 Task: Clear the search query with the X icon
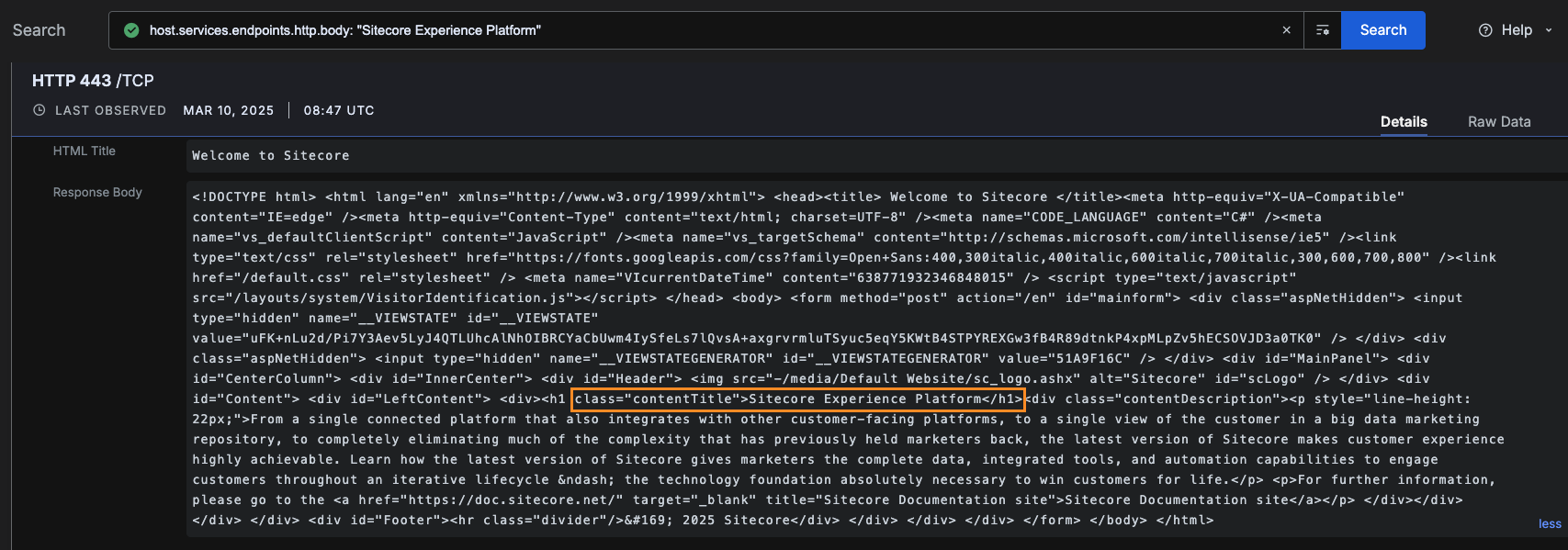pyautogui.click(x=1286, y=30)
